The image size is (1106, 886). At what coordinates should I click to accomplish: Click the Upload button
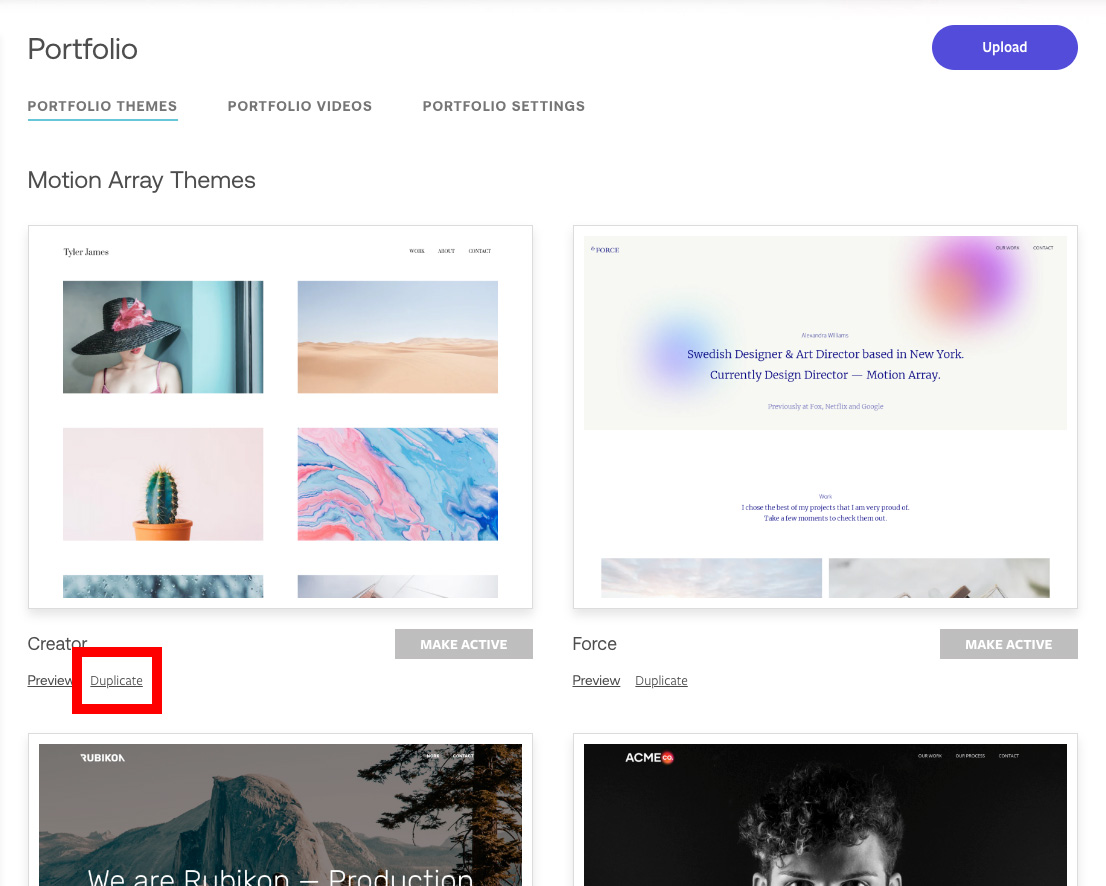tap(1004, 47)
